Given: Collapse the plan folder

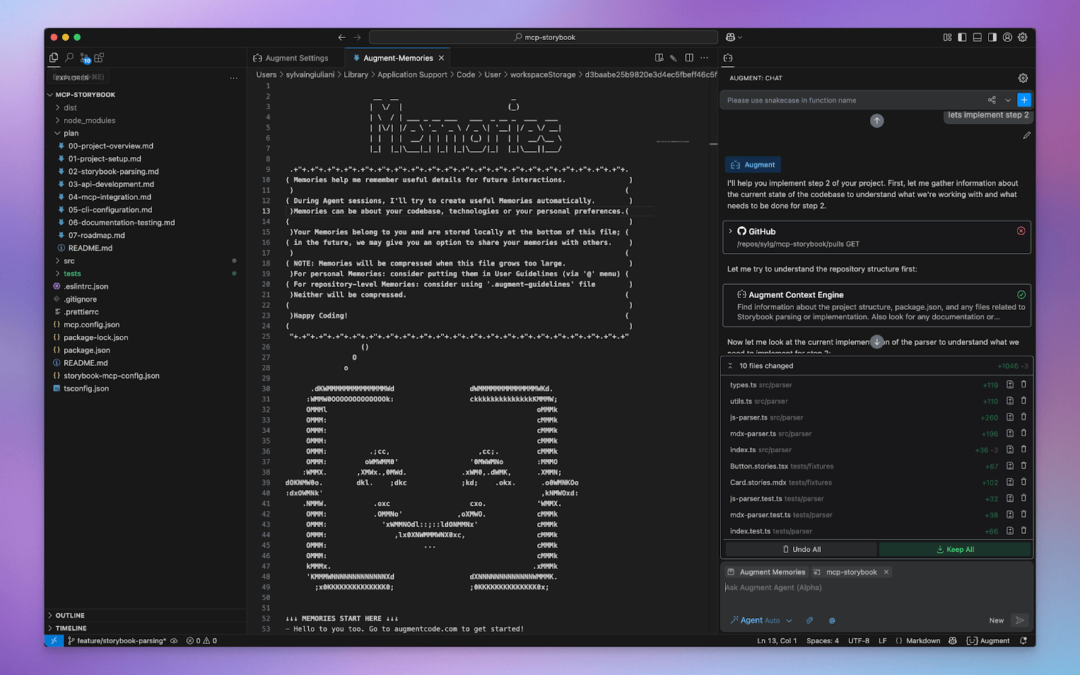Looking at the screenshot, I should (x=71, y=133).
